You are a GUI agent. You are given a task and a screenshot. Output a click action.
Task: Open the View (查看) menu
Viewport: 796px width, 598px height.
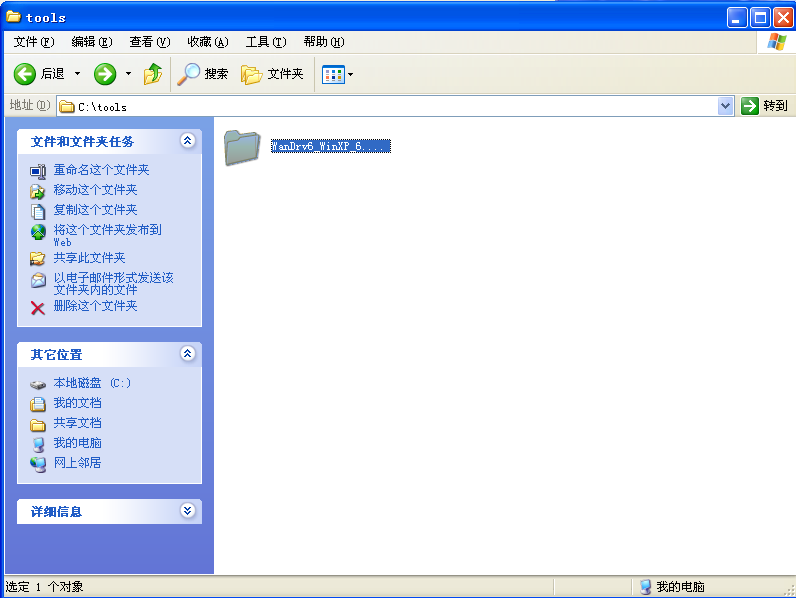tap(149, 42)
